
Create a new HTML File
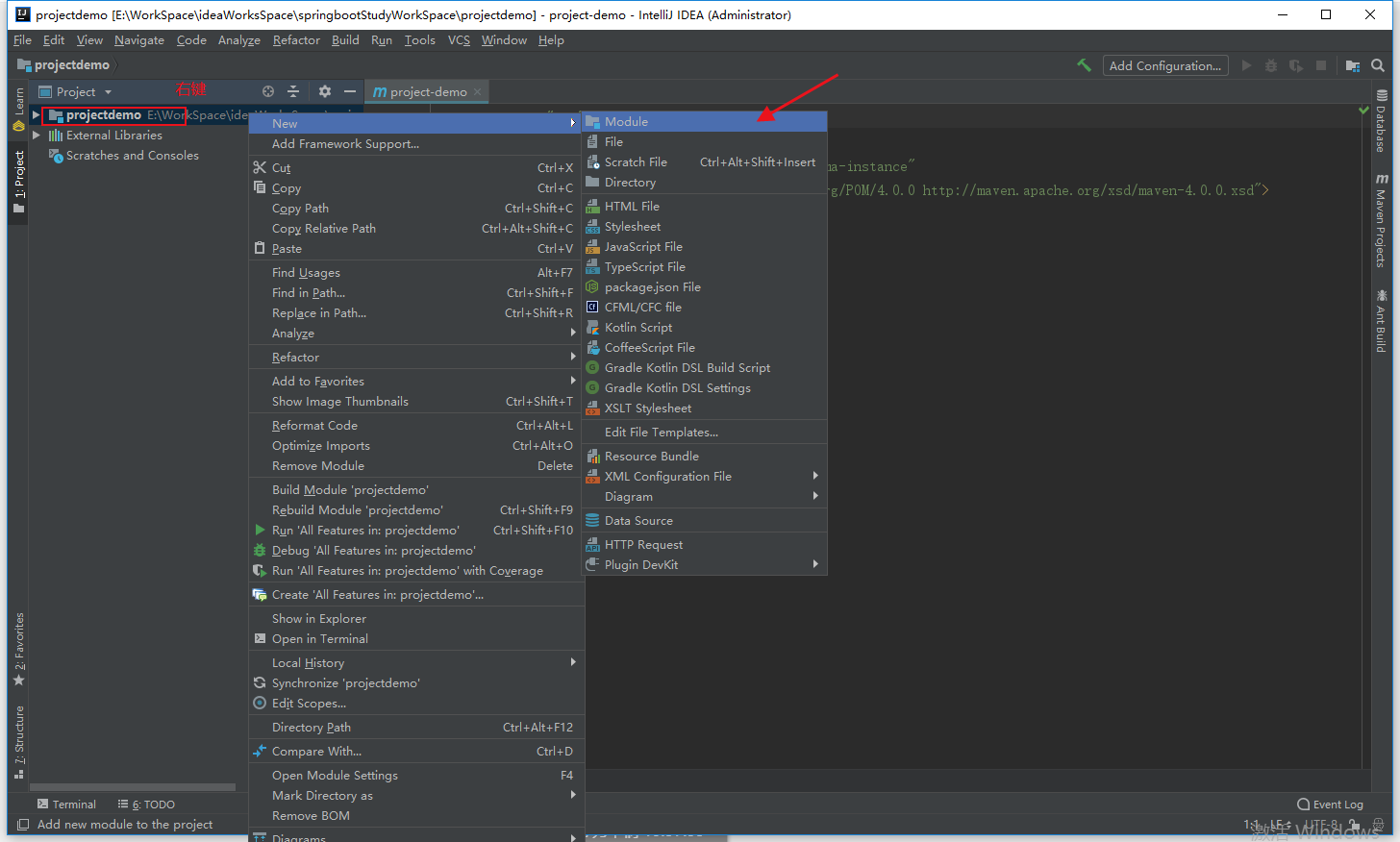(705, 207)
